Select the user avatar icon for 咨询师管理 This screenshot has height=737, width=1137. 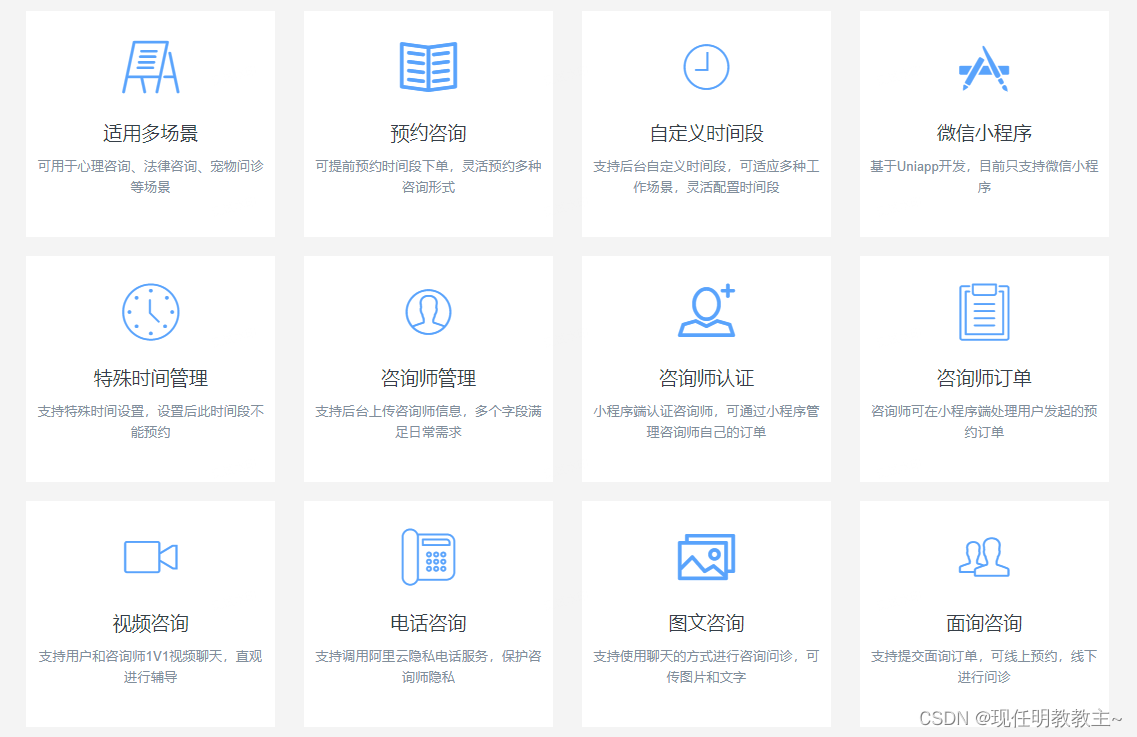click(x=428, y=312)
